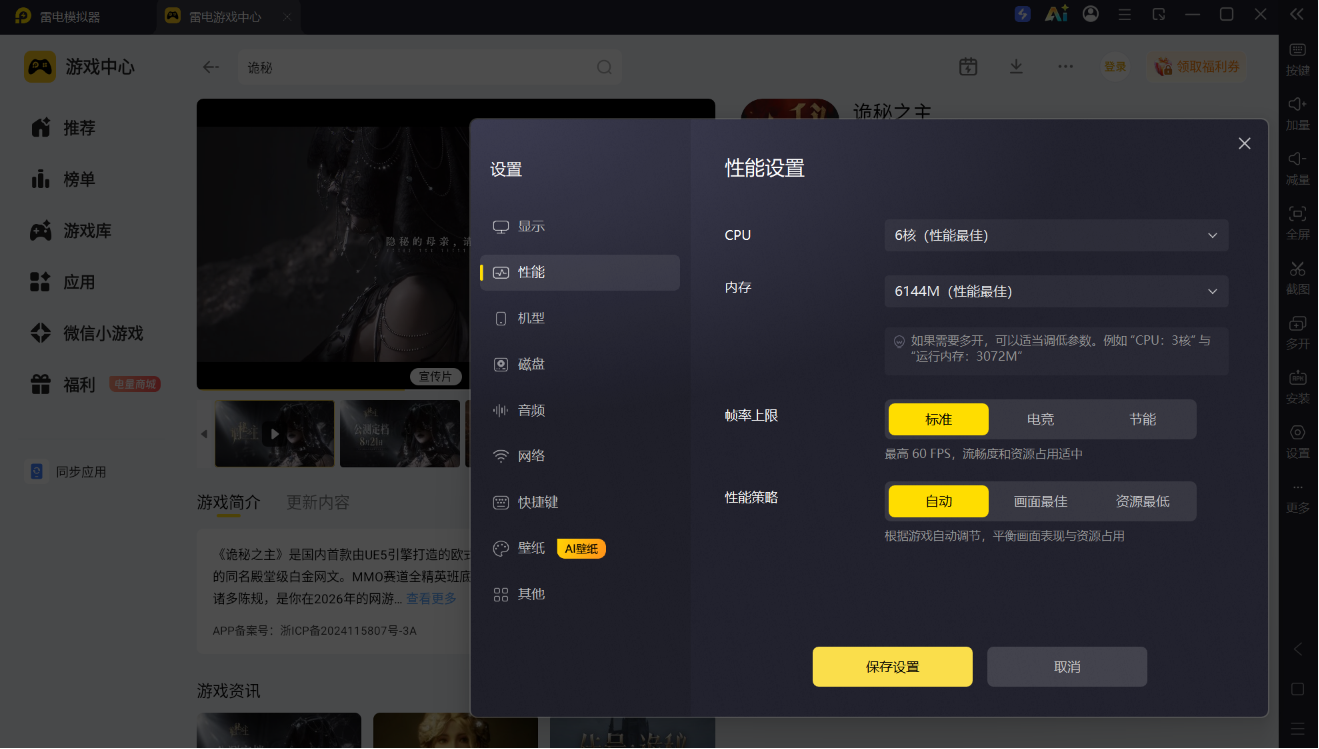Click 领取福利券 coupon button

coord(1196,67)
